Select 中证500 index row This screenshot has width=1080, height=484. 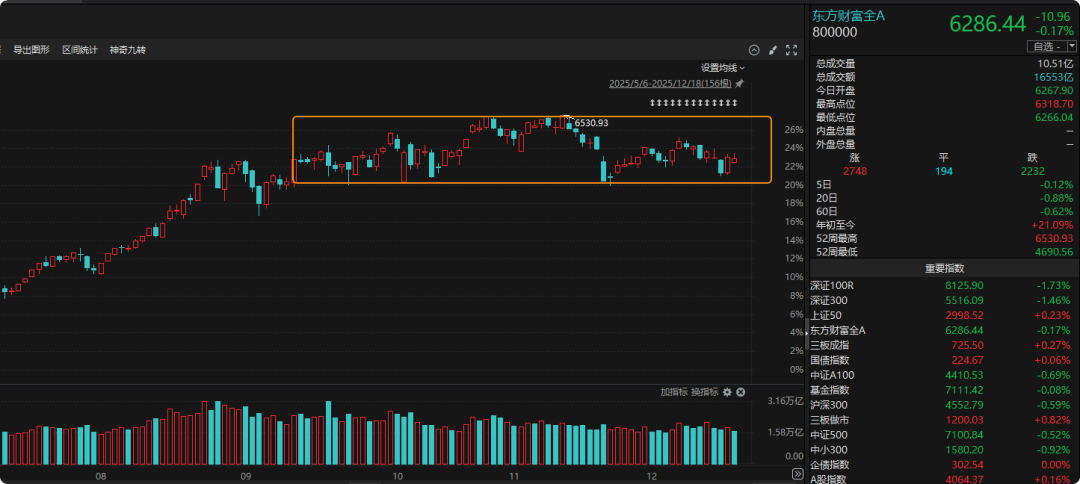(830, 435)
